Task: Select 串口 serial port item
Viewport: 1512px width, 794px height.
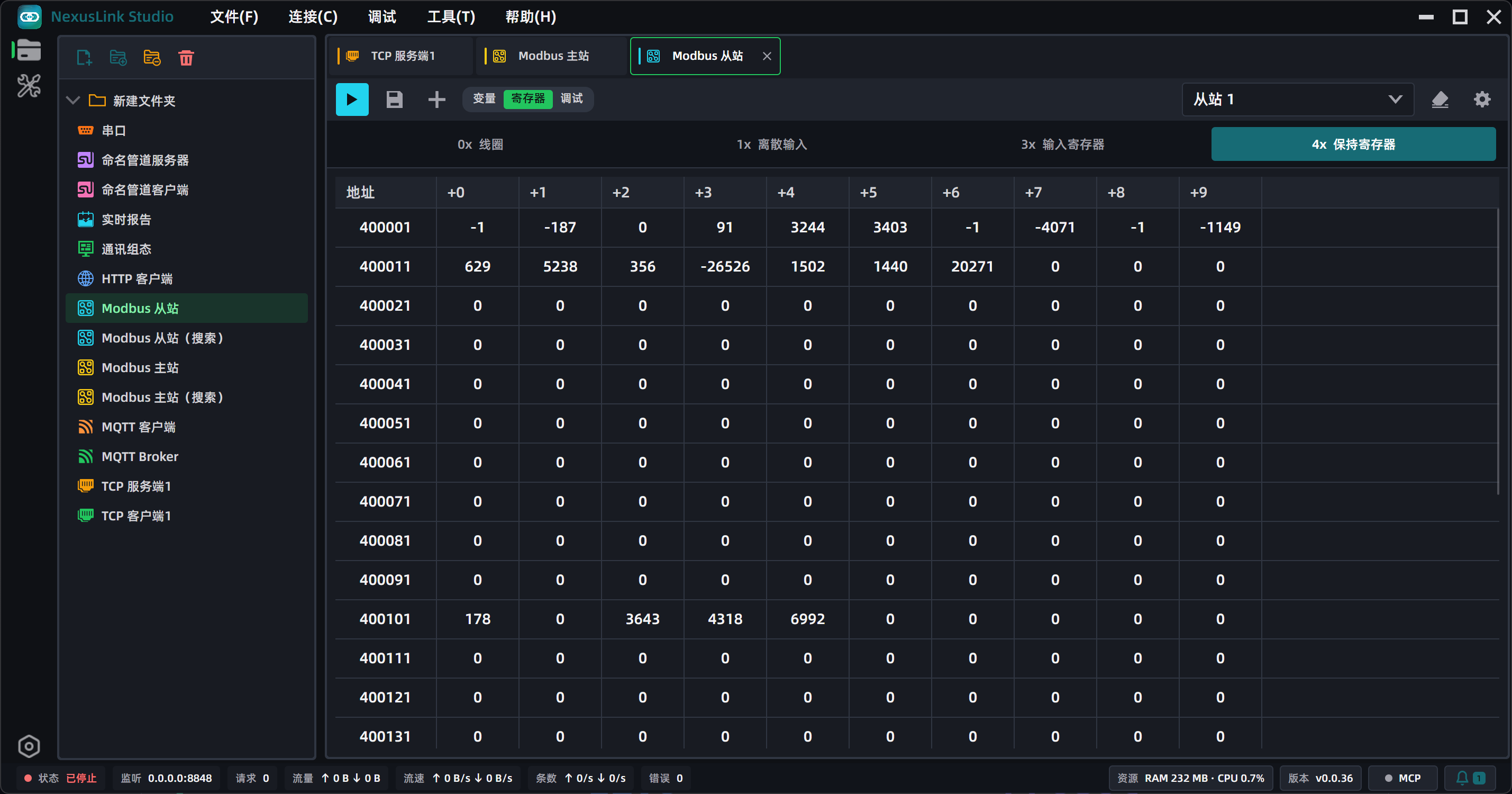Action: [x=187, y=130]
